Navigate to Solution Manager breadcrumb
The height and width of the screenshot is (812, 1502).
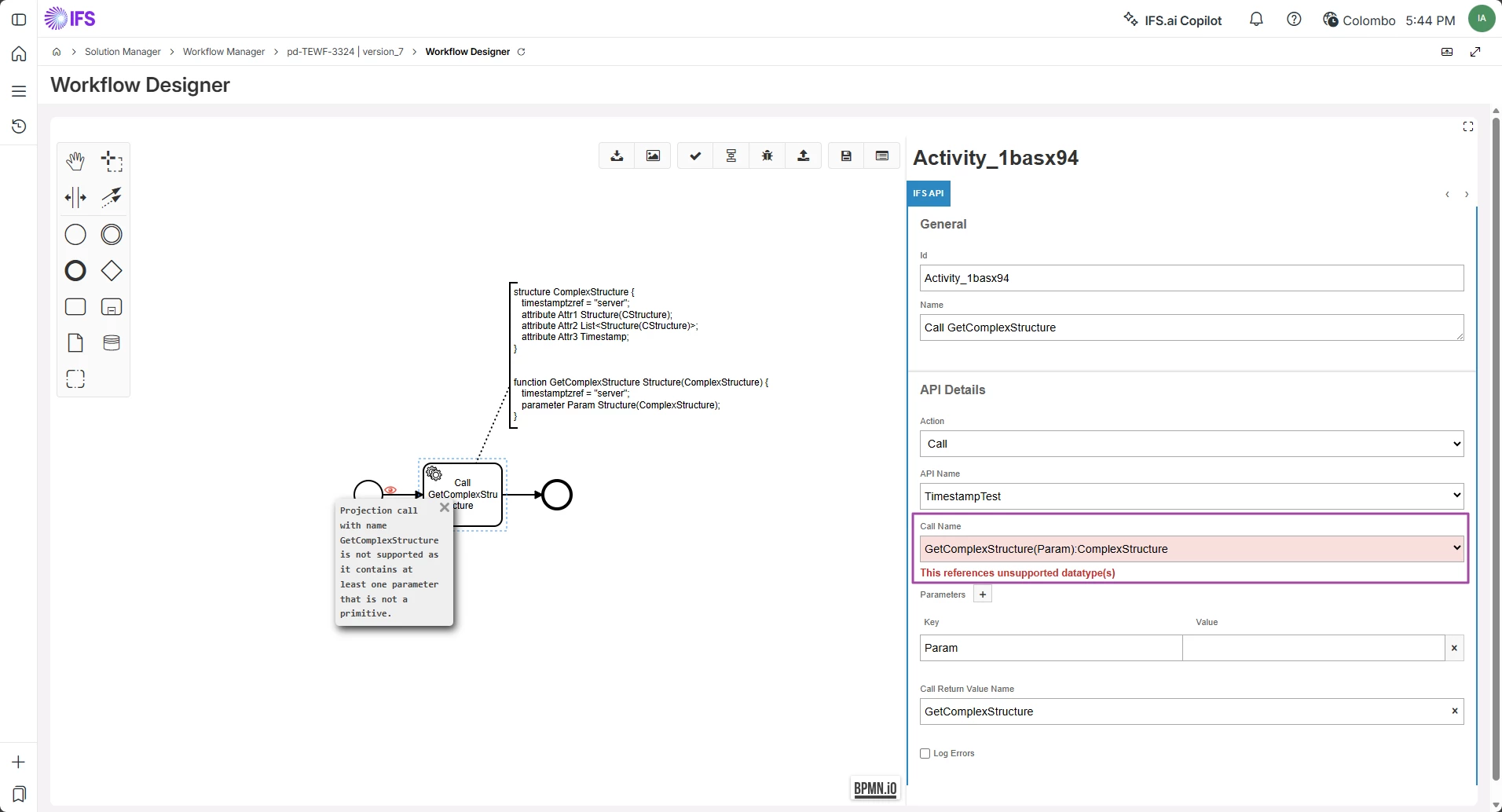123,52
